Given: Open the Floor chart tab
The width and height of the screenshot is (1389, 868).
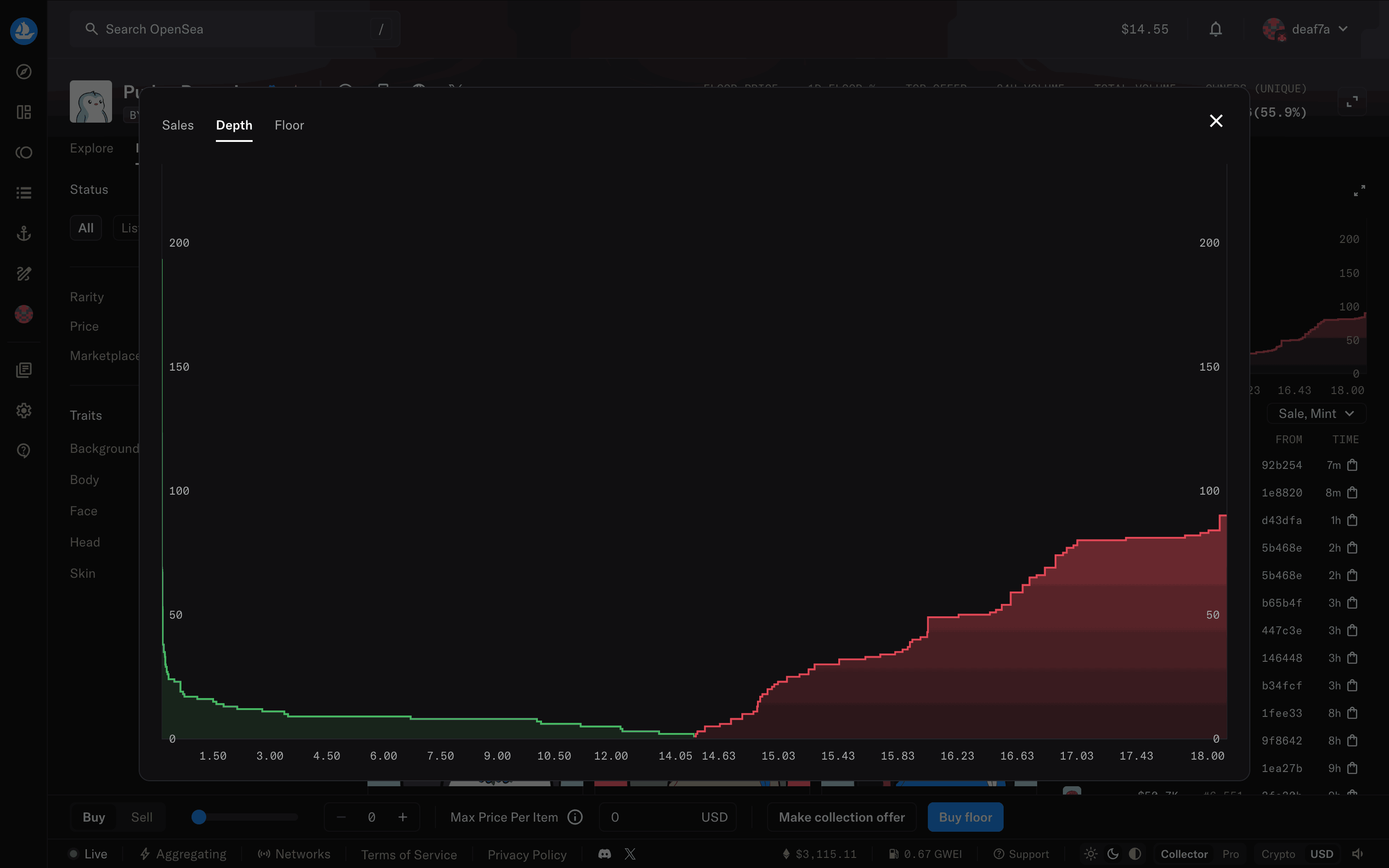Looking at the screenshot, I should tap(289, 125).
